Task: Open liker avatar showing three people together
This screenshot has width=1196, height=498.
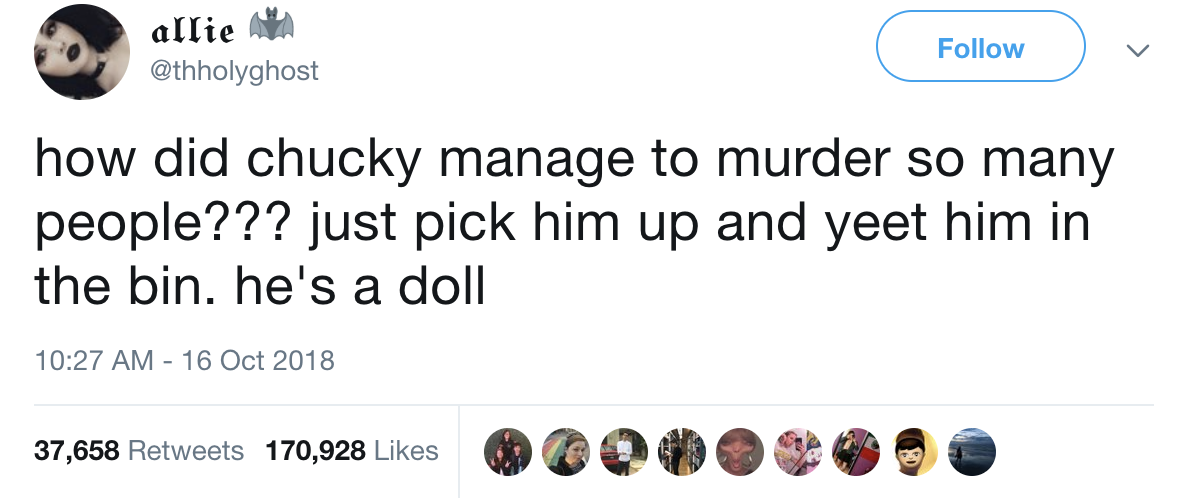Action: point(506,451)
